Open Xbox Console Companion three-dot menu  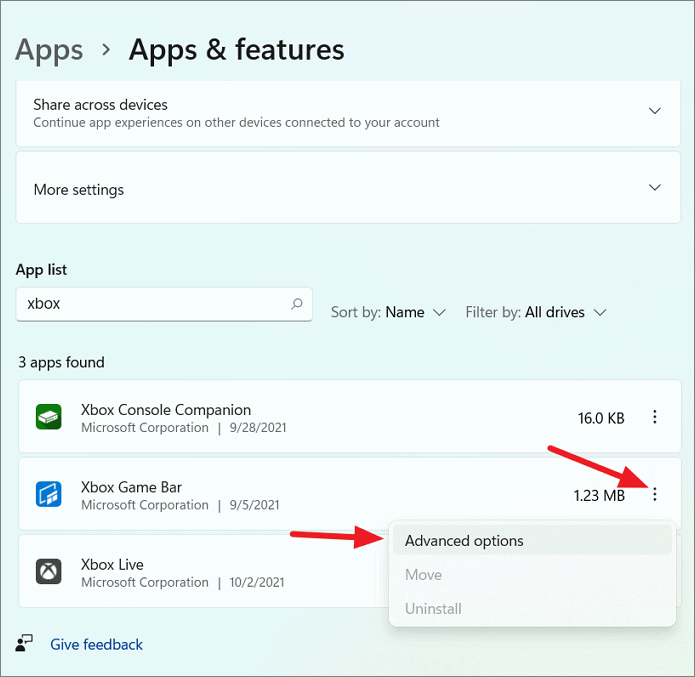[x=655, y=417]
